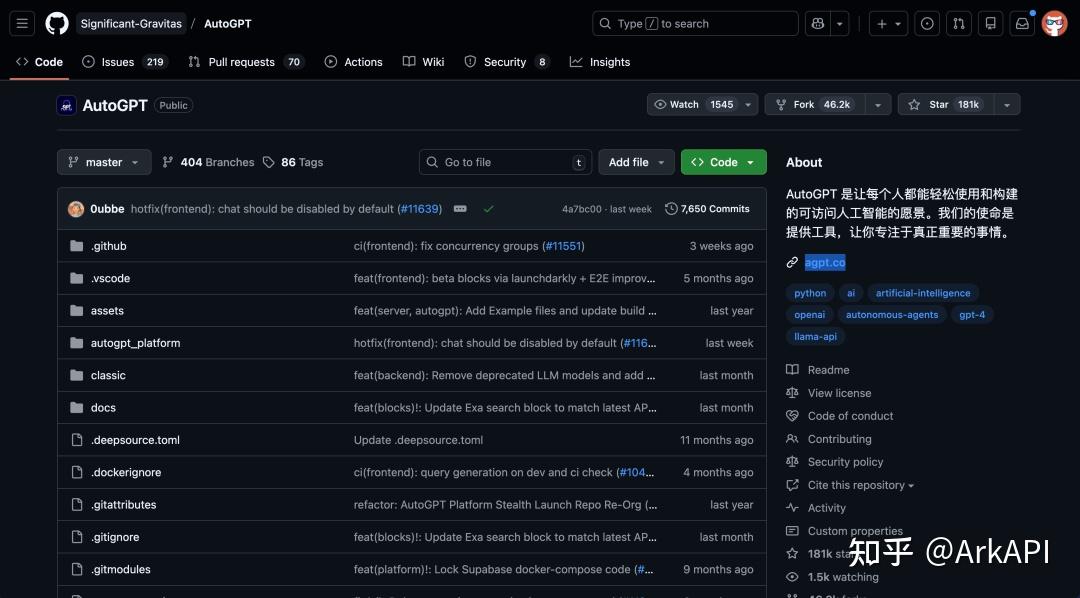Expand Cite this repository dropdown

coord(860,485)
